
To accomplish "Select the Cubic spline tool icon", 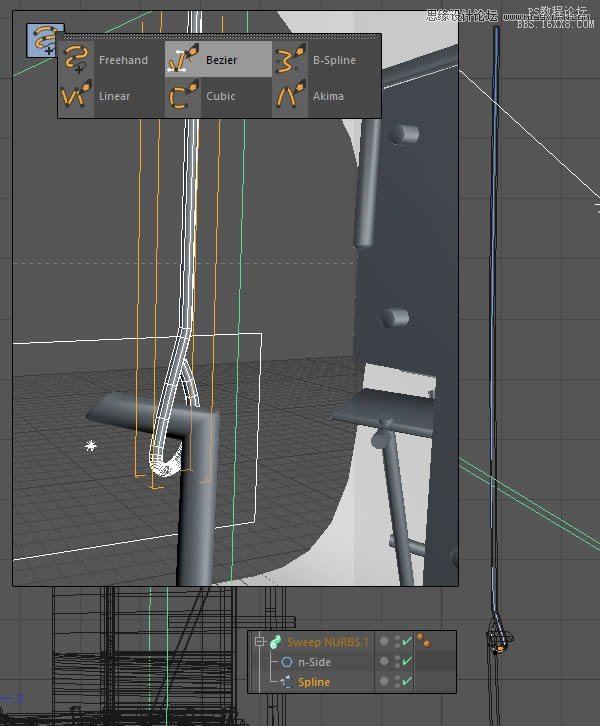I will [183, 95].
